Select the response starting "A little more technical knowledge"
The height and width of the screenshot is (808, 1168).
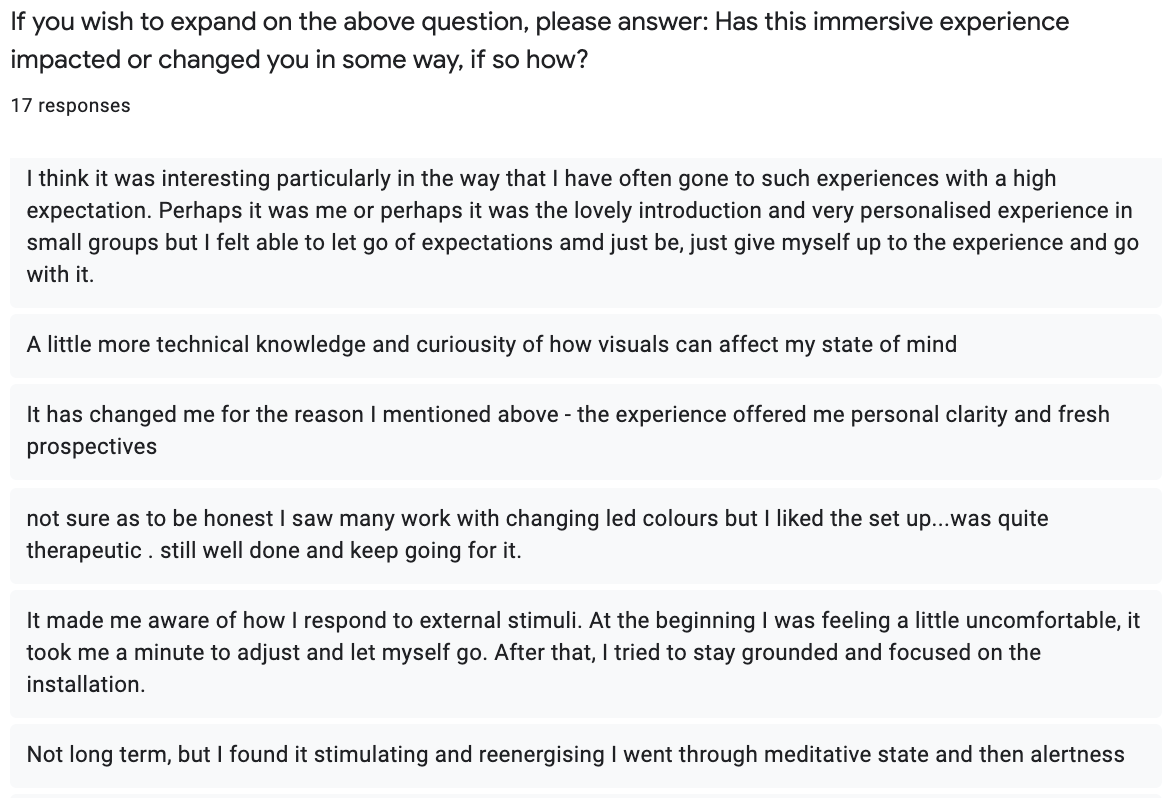point(491,345)
